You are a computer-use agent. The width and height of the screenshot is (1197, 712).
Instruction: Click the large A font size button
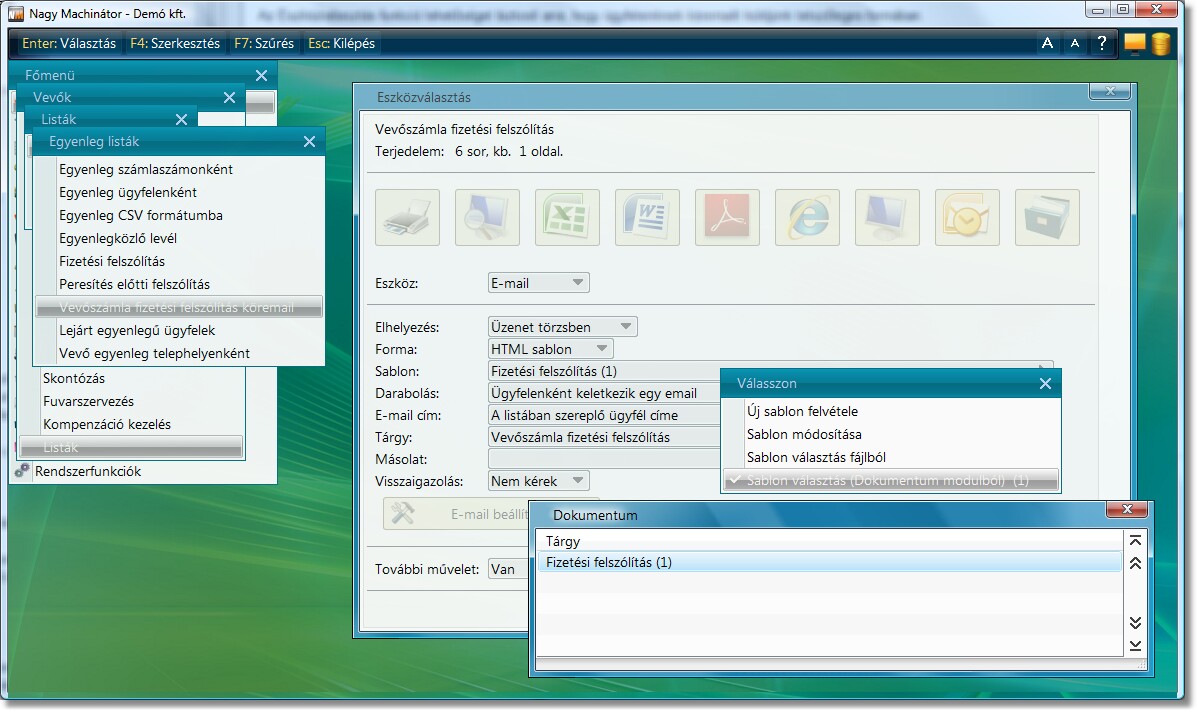coord(1047,43)
